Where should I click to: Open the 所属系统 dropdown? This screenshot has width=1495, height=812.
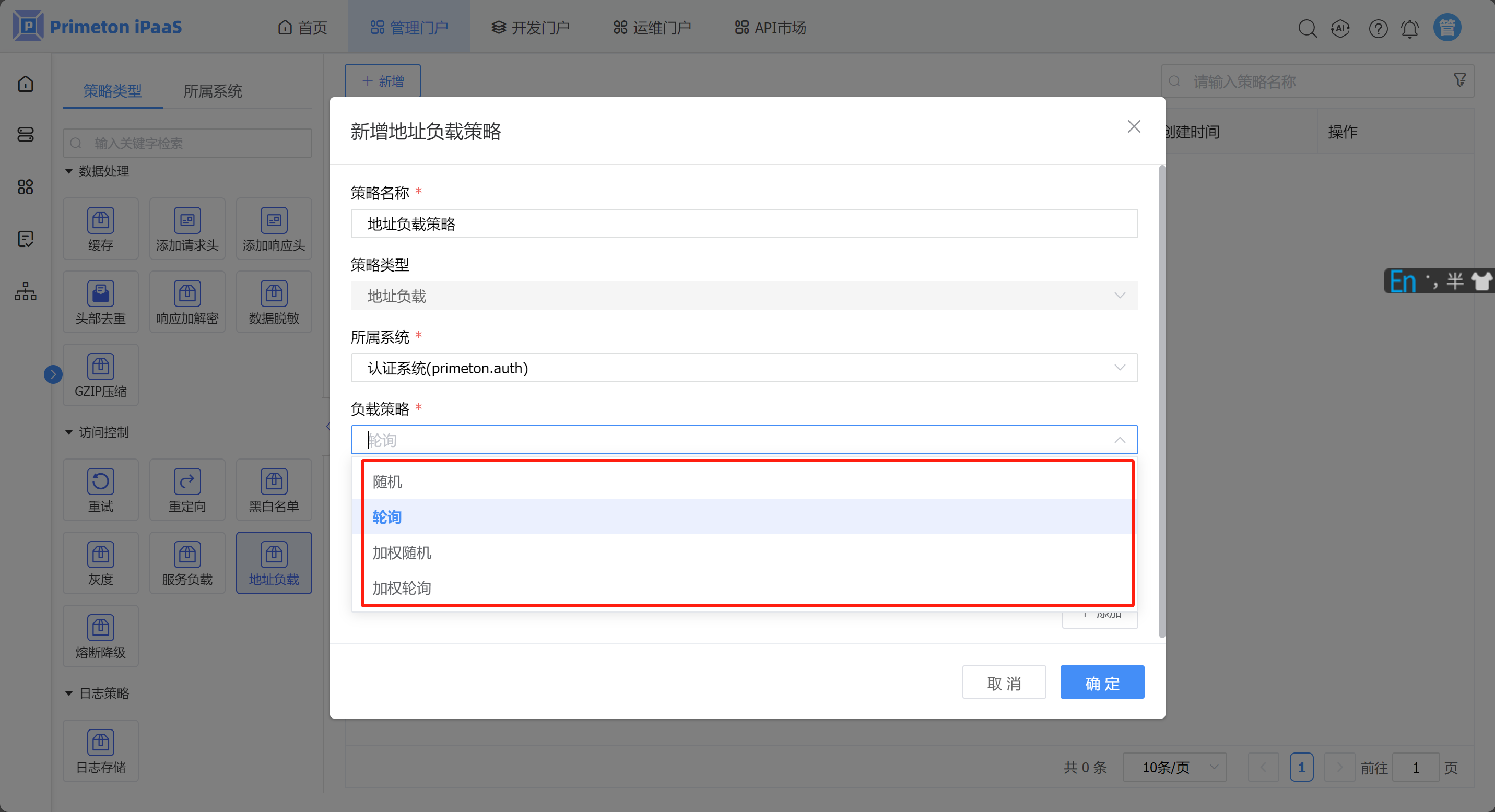pos(744,368)
